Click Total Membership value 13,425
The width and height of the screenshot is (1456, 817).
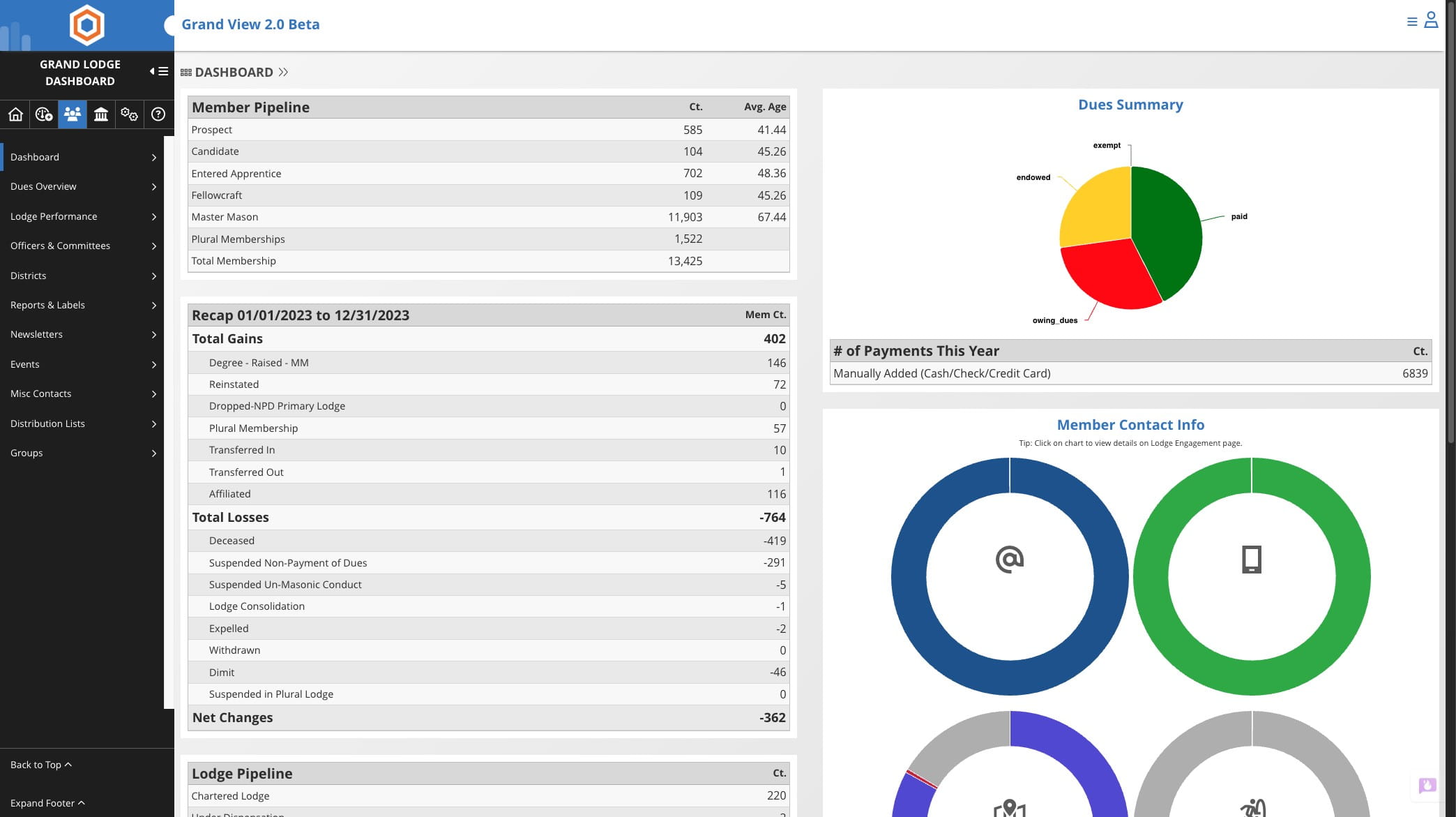[685, 261]
